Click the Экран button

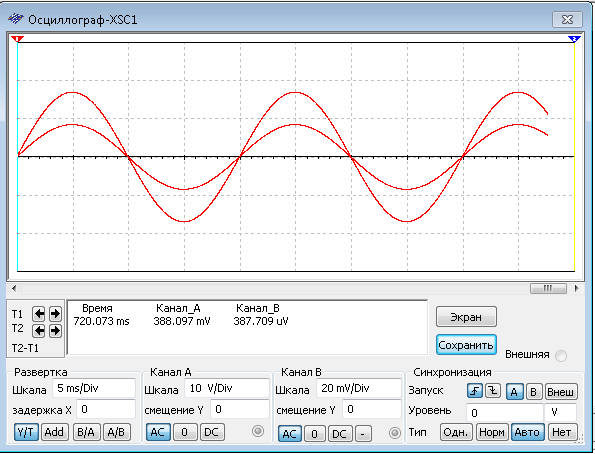[466, 317]
